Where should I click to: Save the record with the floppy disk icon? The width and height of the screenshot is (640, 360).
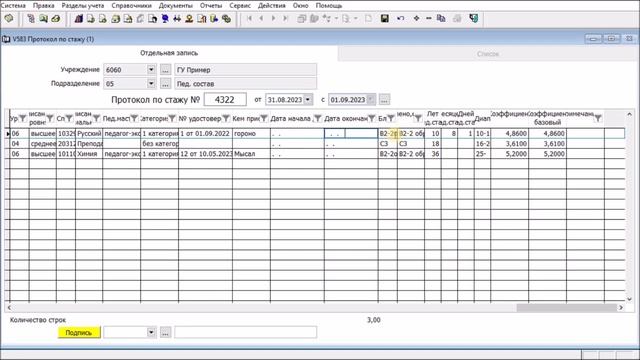coord(384,18)
